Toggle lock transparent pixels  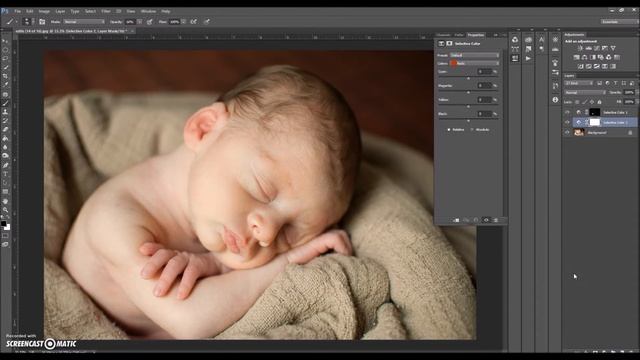[577, 102]
